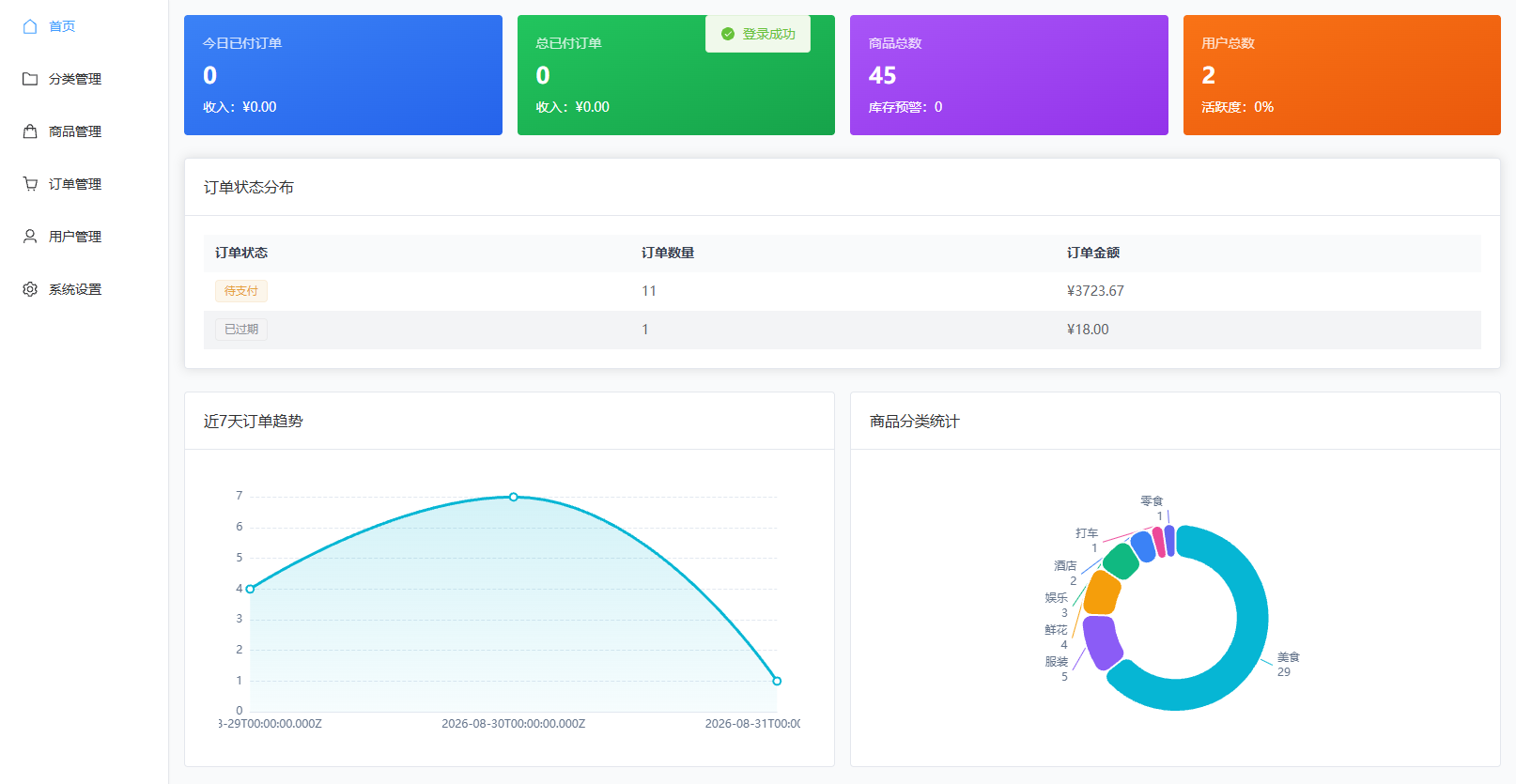Click the 订单状态 column header
The width and height of the screenshot is (1516, 784).
(241, 253)
